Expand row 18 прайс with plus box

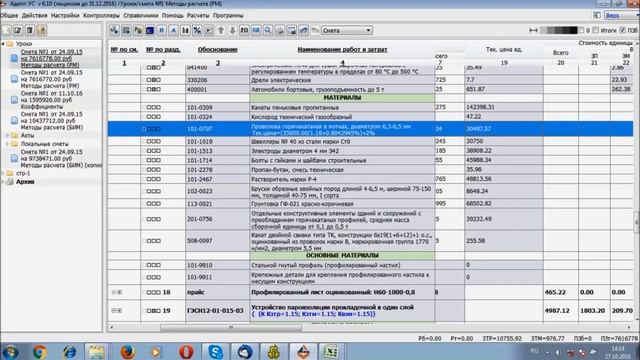pos(120,292)
